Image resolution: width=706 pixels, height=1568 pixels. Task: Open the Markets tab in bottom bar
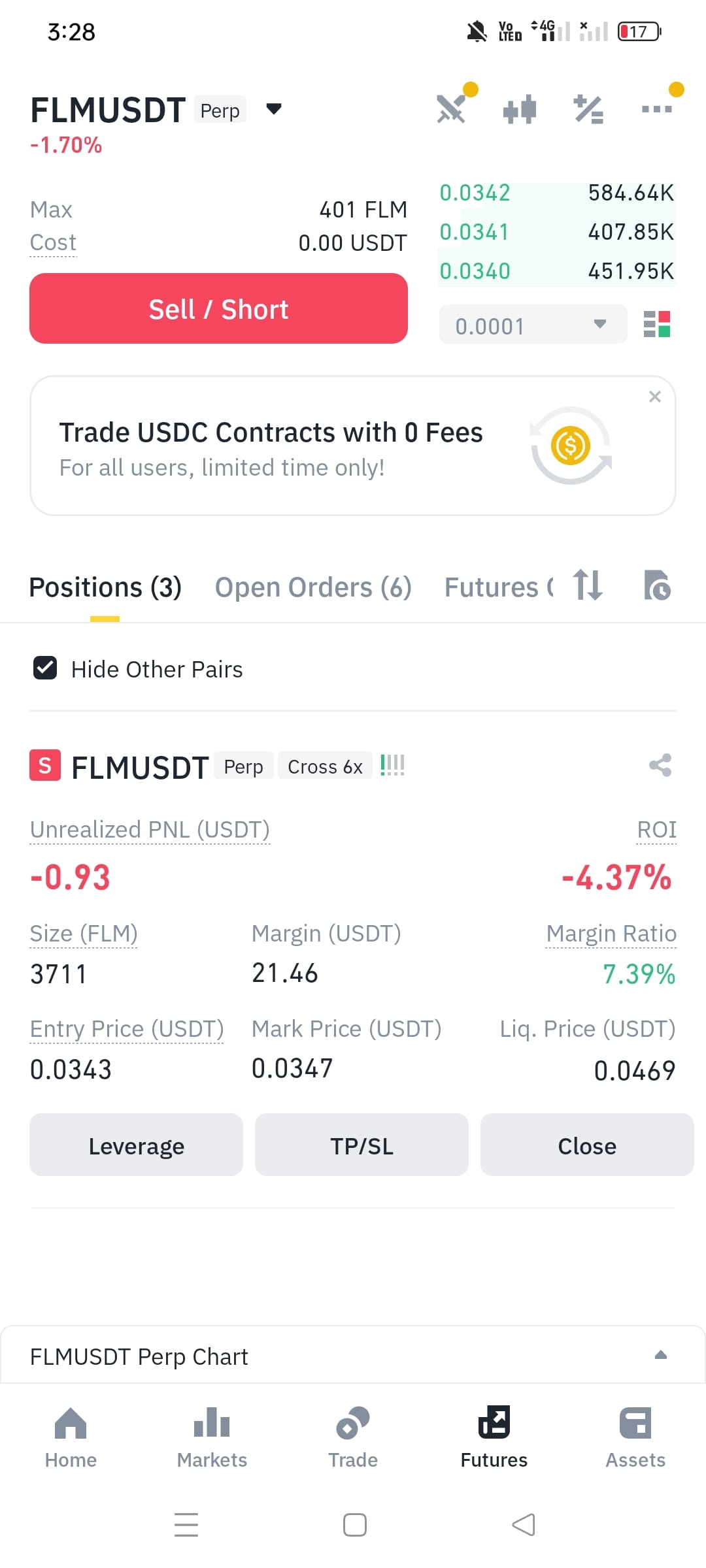point(212,1437)
